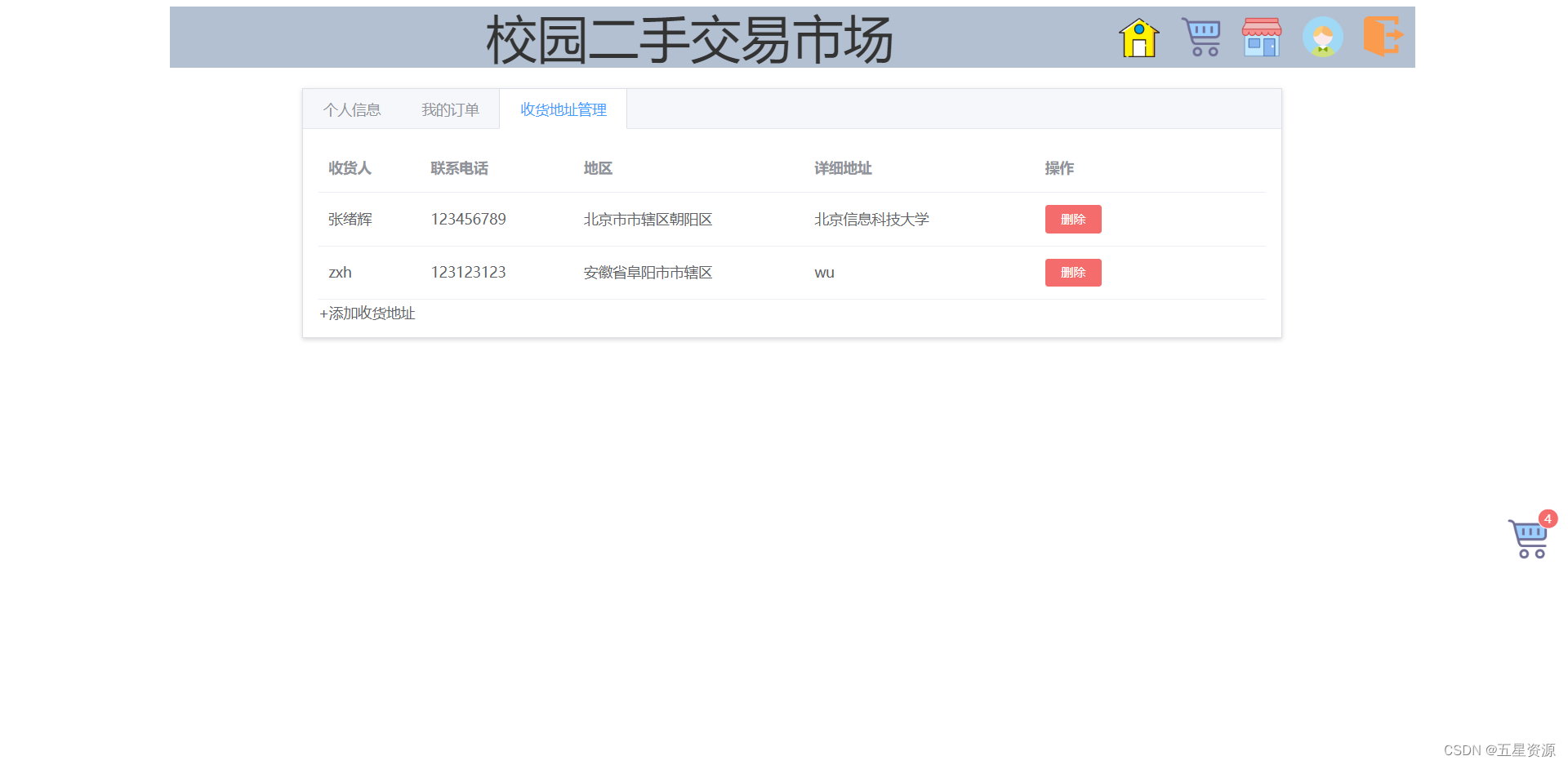This screenshot has width=1568, height=765.
Task: Delete the address for zxh
Action: (x=1072, y=272)
